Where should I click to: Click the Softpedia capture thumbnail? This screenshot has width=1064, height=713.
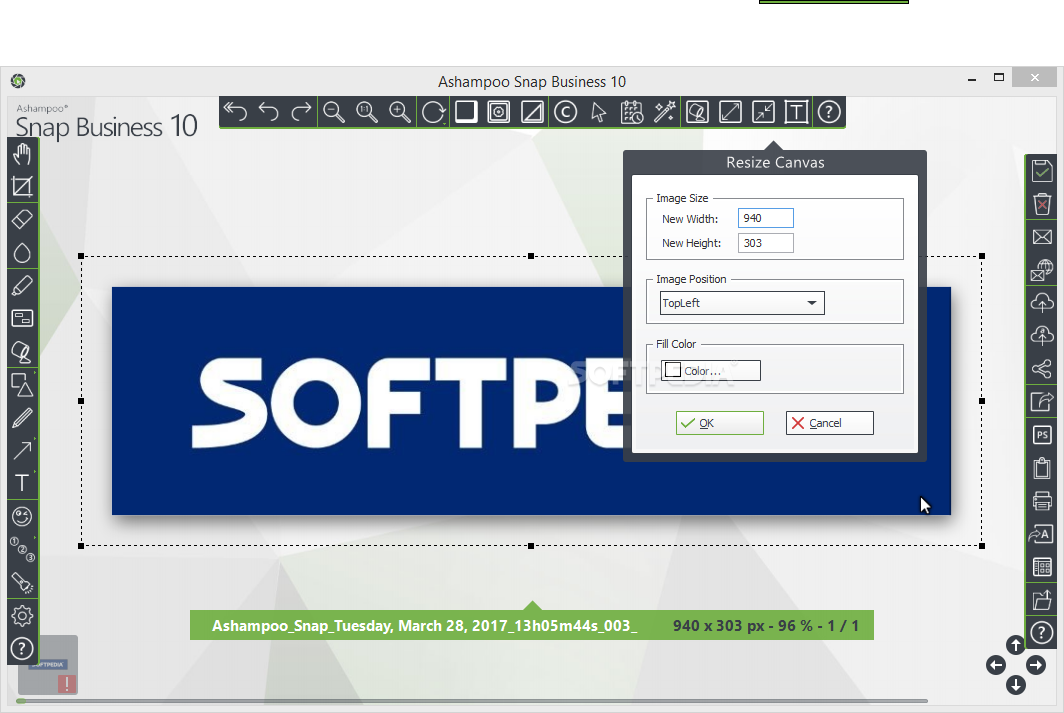[48, 665]
